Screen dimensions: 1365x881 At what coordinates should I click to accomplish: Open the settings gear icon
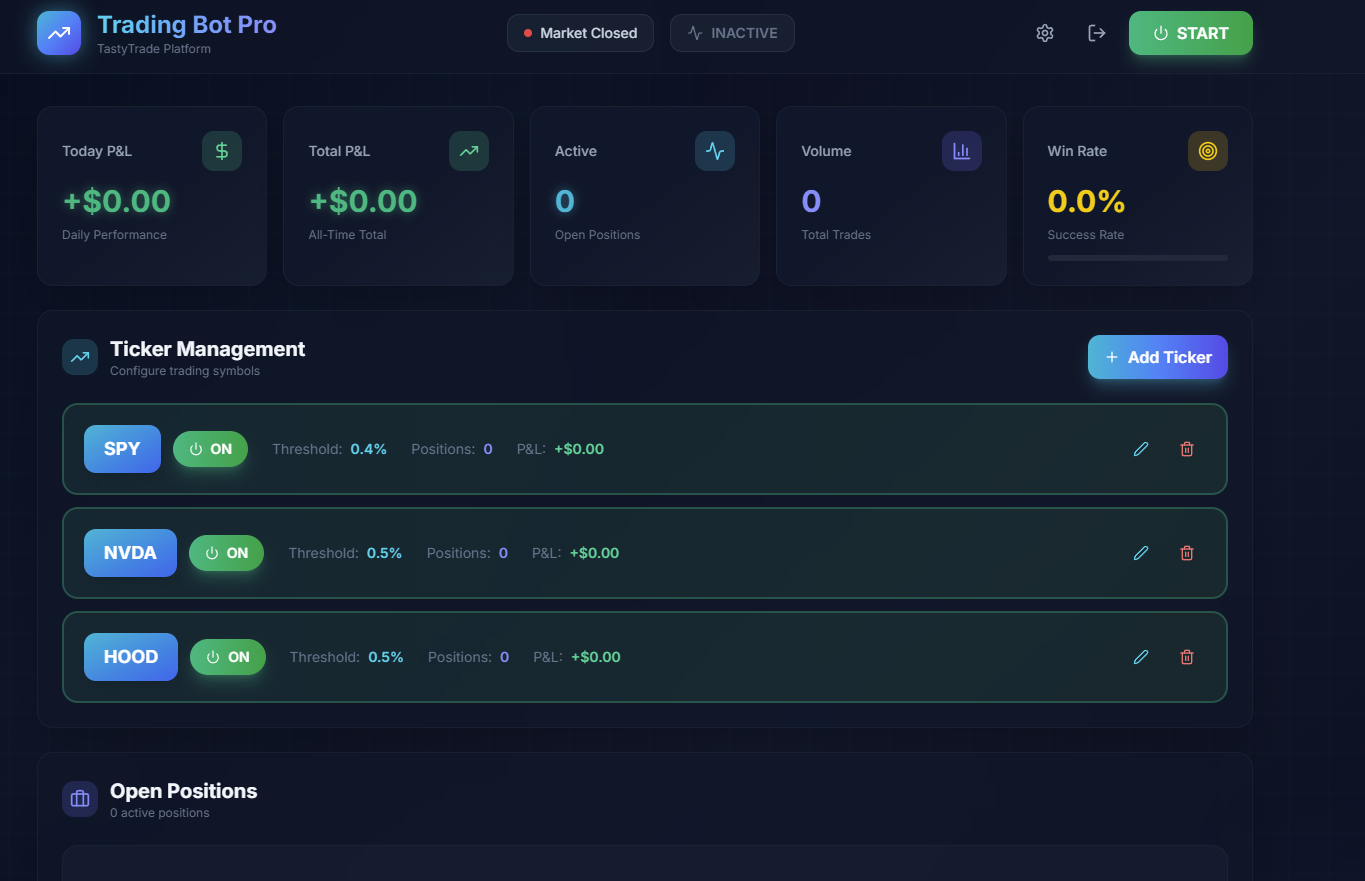1045,33
